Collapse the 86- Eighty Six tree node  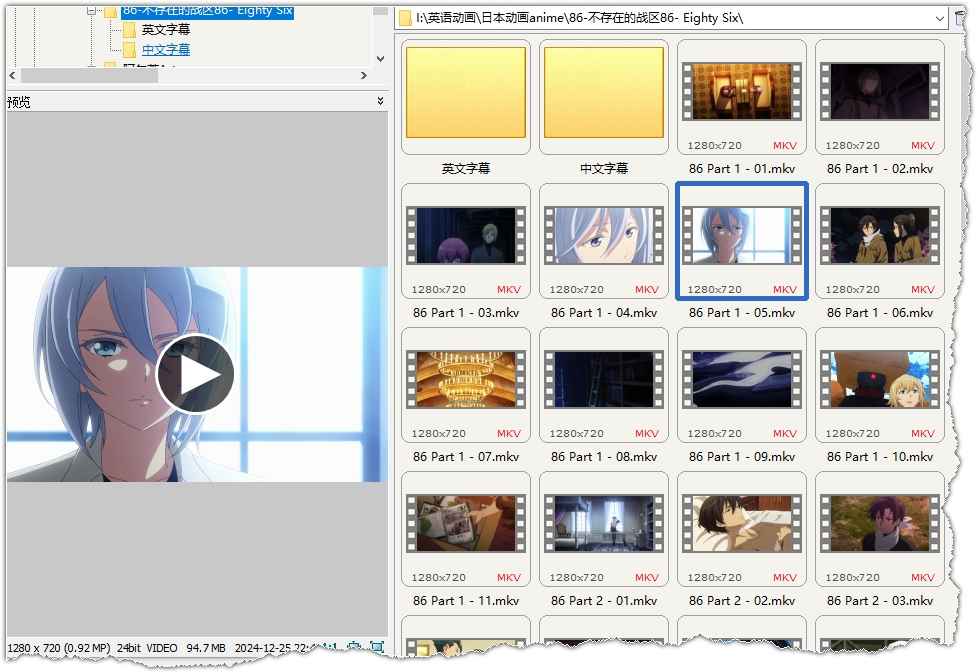pyautogui.click(x=92, y=11)
